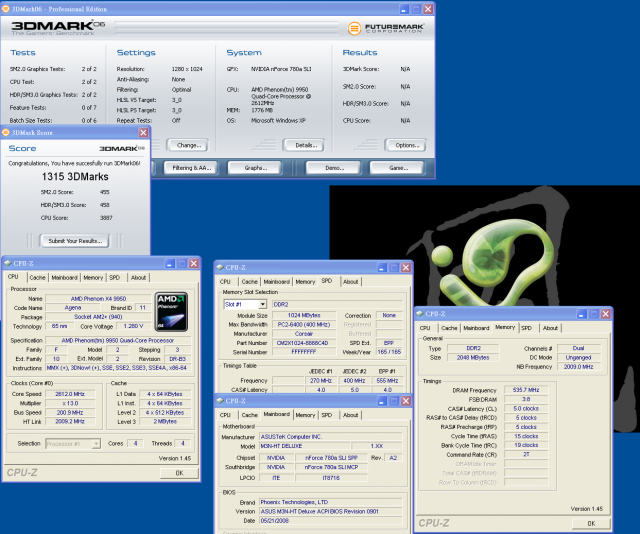Click the CPU-Z icon in the Mainboard window title bar
640x534 pixels.
pos(220,401)
